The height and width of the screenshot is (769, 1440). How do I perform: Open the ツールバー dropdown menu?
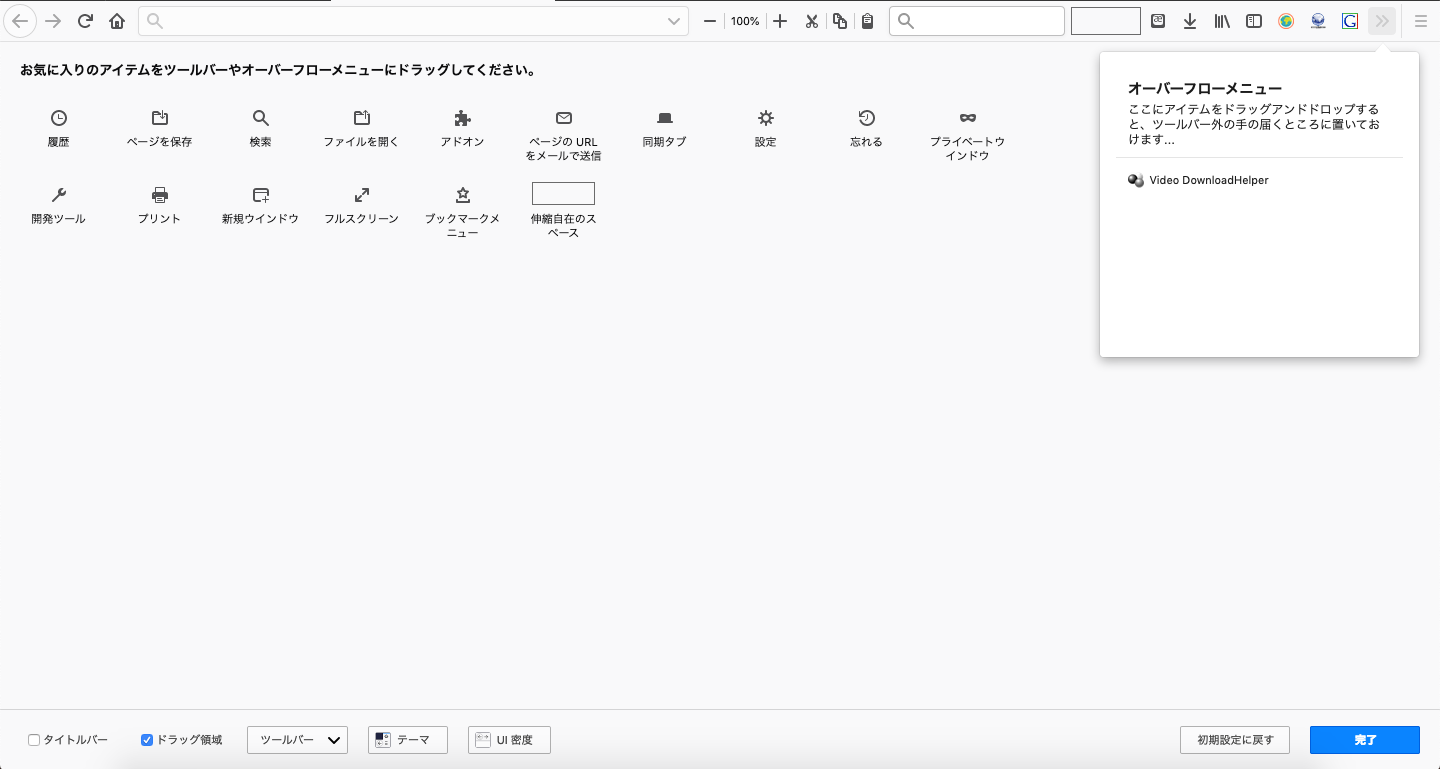click(297, 740)
